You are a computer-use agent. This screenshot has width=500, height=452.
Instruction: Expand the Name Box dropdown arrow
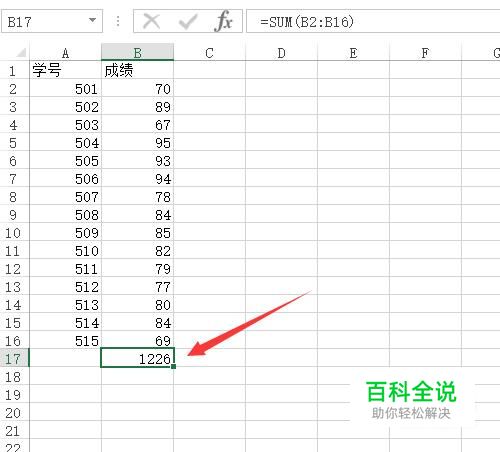coord(93,20)
